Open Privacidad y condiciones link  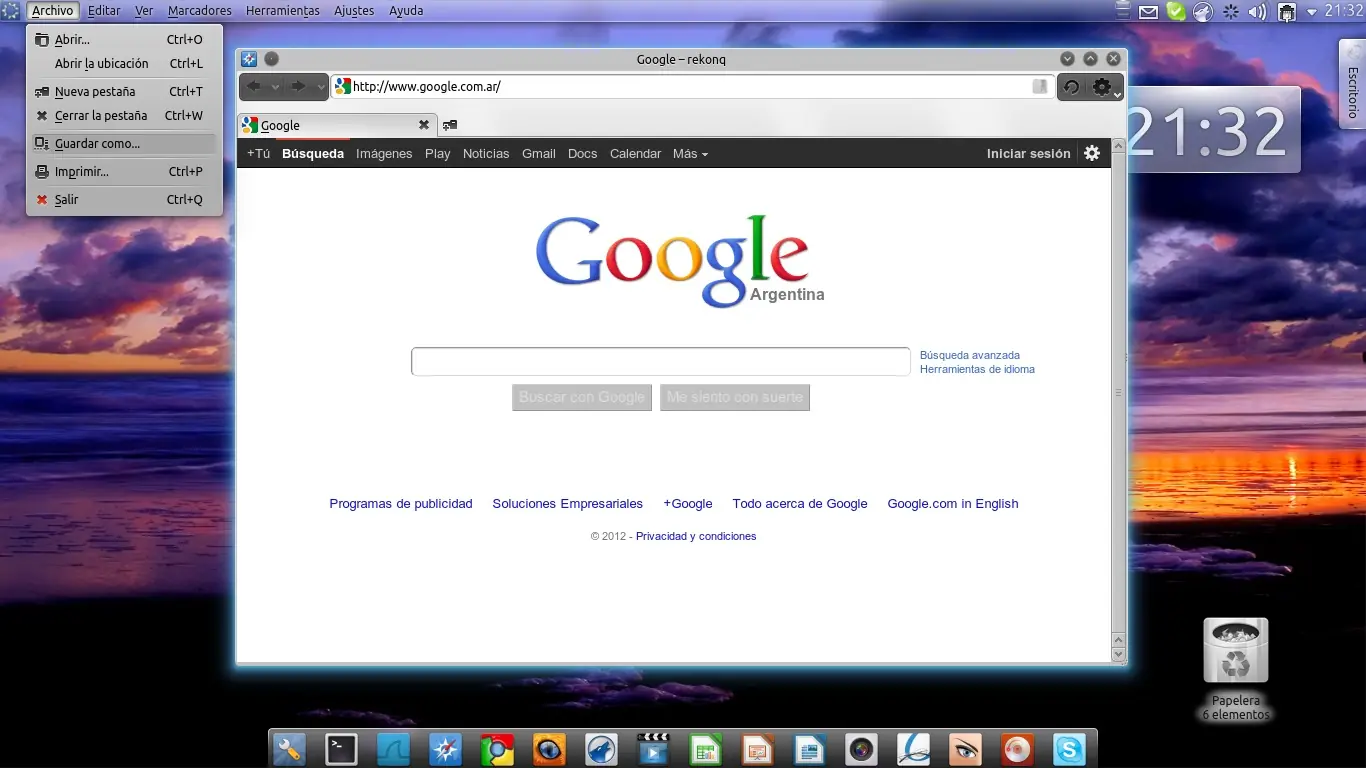click(x=696, y=536)
